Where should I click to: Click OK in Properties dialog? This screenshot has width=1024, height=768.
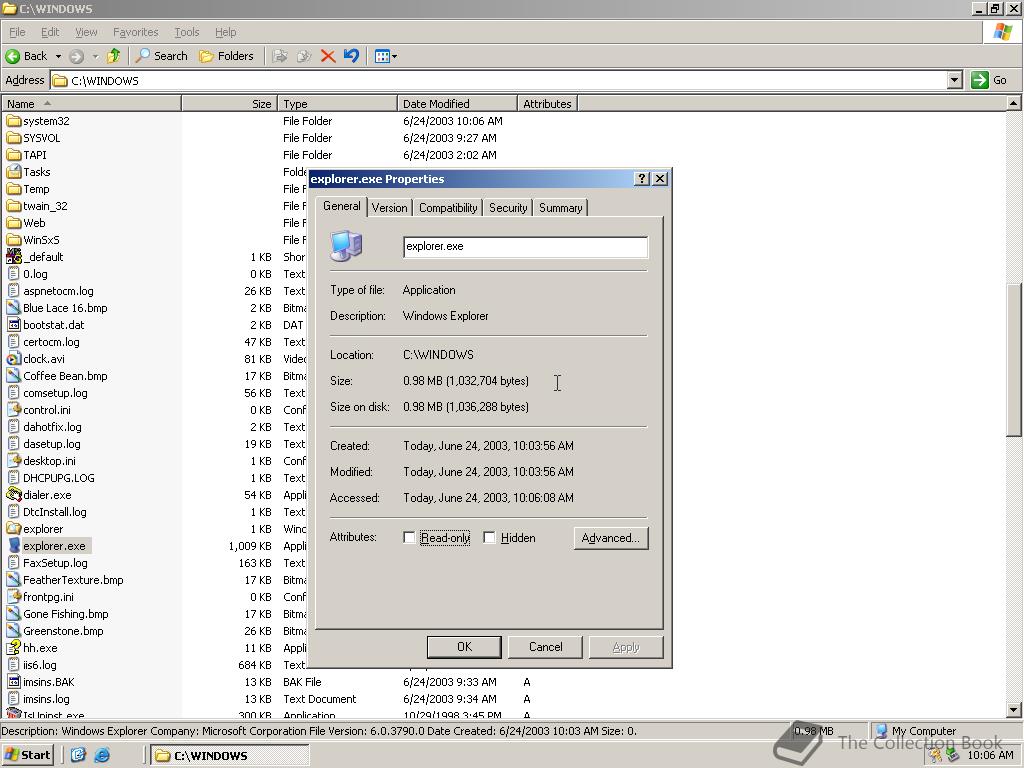(x=464, y=647)
